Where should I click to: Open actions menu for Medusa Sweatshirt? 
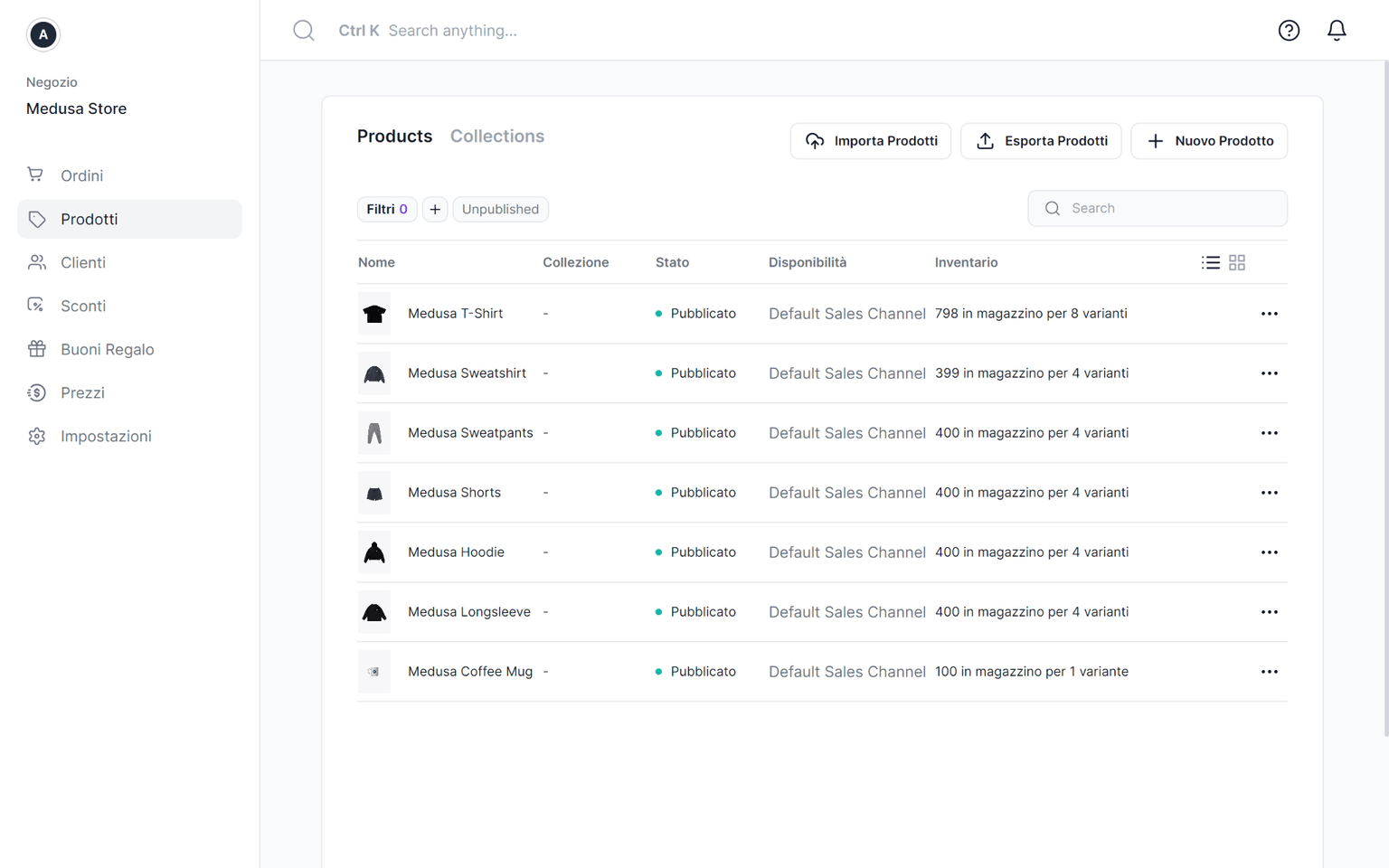1270,373
